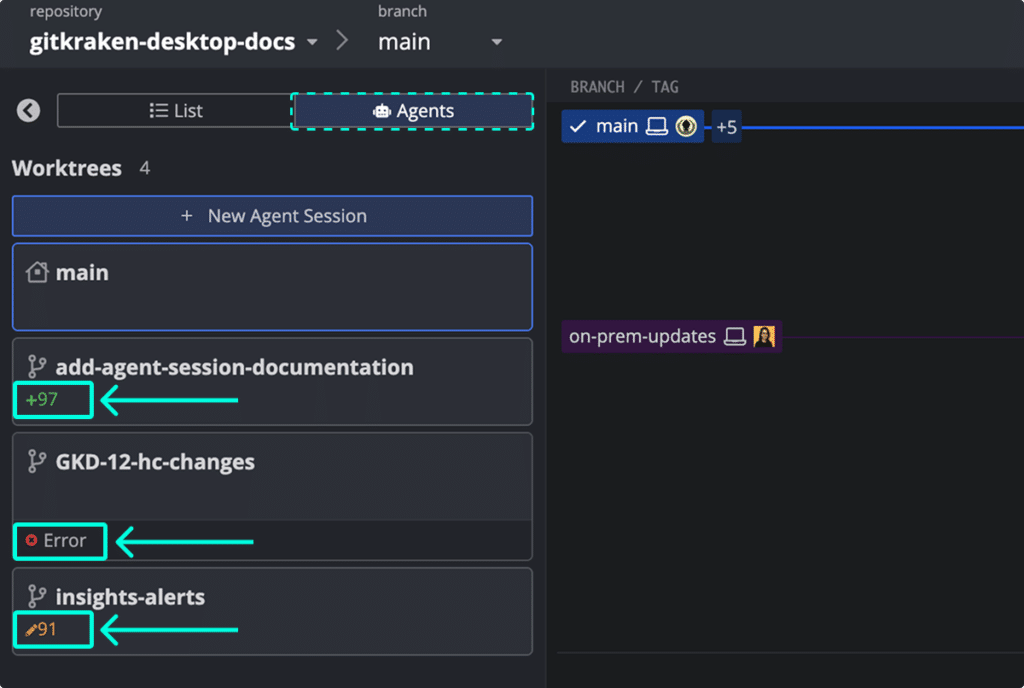Click the back arrow collapse icon
The image size is (1024, 688).
[x=28, y=111]
